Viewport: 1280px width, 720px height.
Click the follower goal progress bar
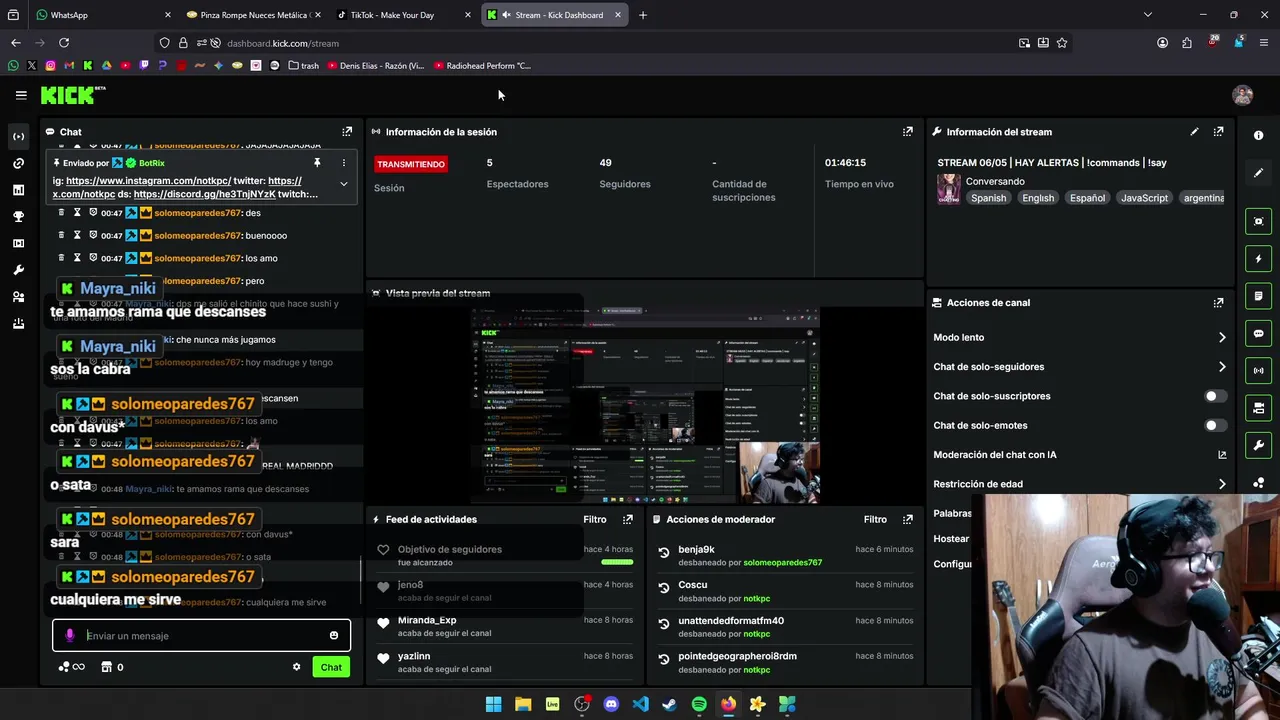click(617, 562)
